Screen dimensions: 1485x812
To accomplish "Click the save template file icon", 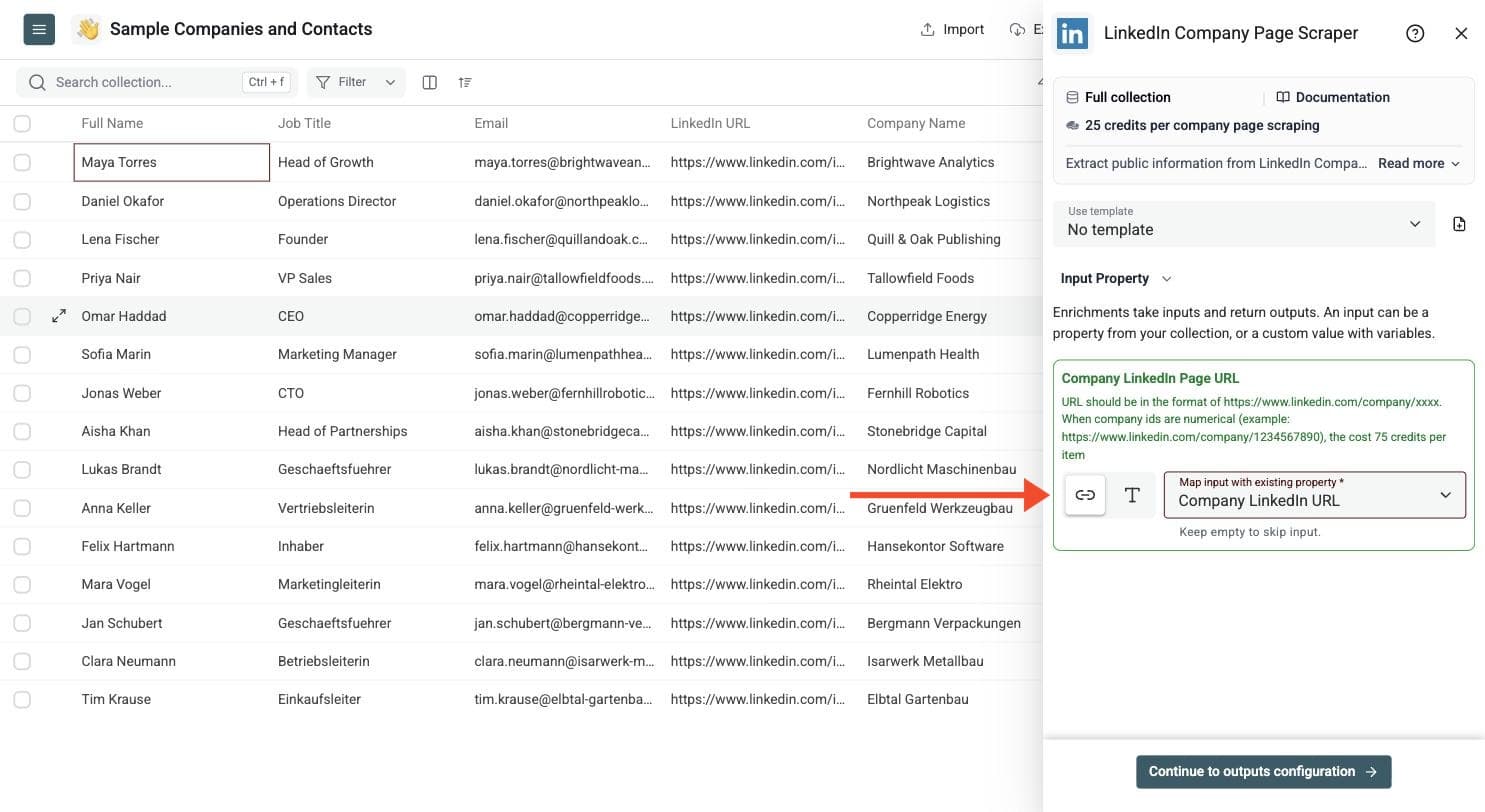I will point(1459,224).
